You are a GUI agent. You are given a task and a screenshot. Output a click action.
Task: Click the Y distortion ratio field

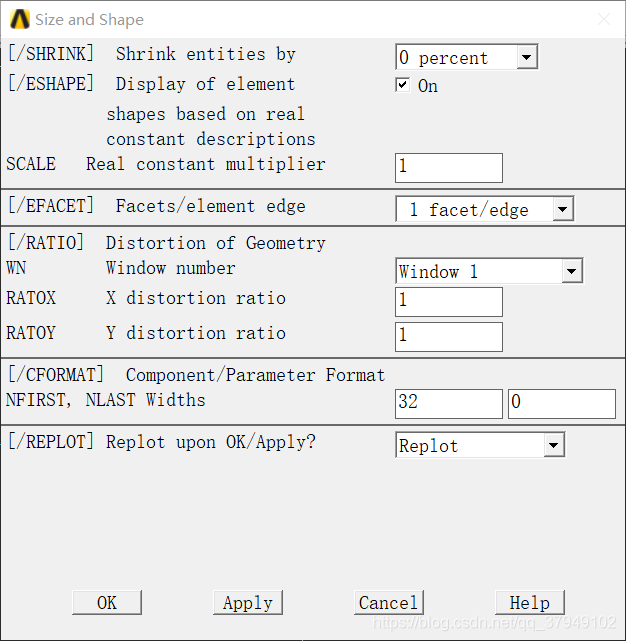(449, 336)
